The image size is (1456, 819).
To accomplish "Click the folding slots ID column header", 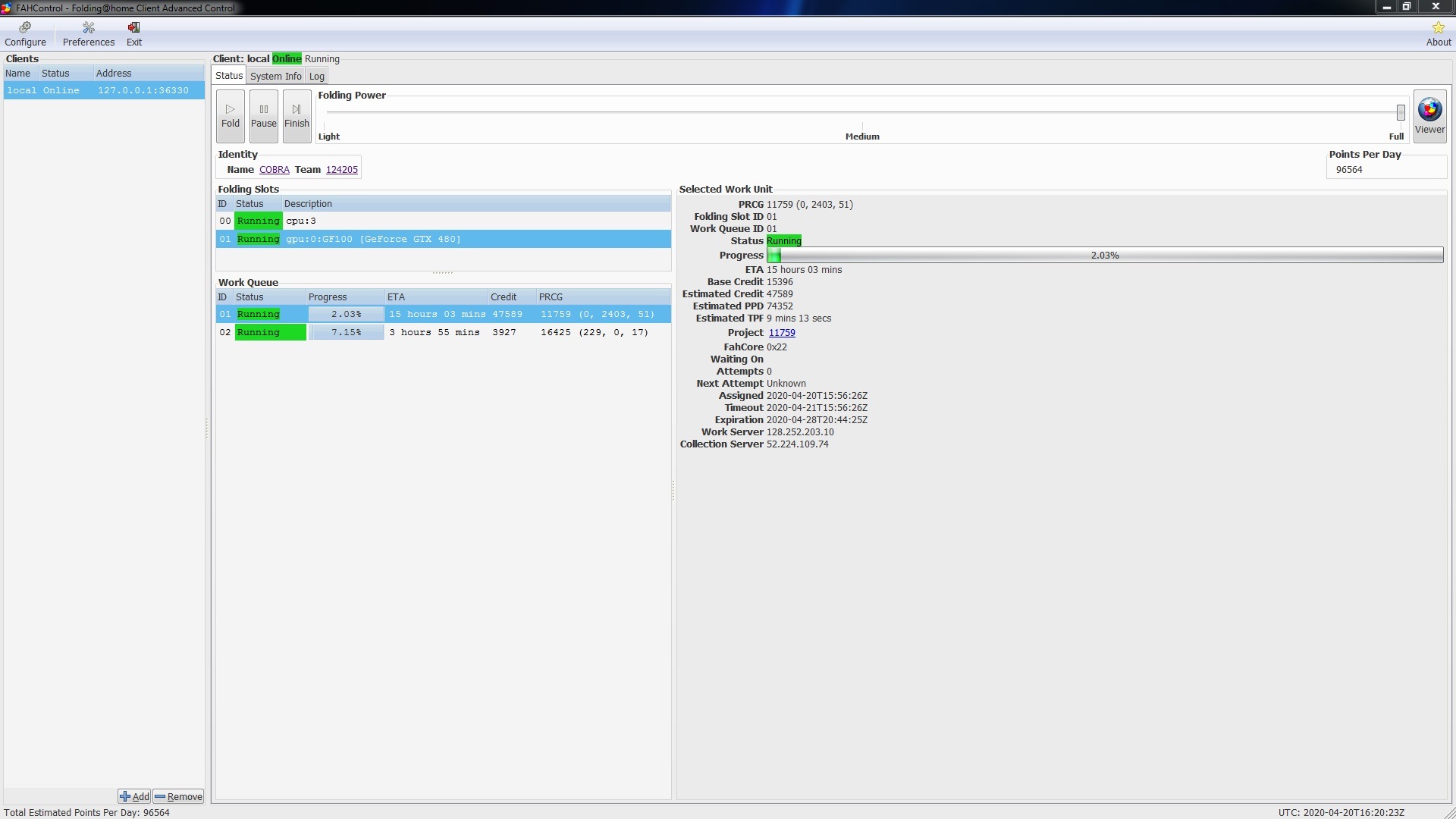I will pos(223,204).
